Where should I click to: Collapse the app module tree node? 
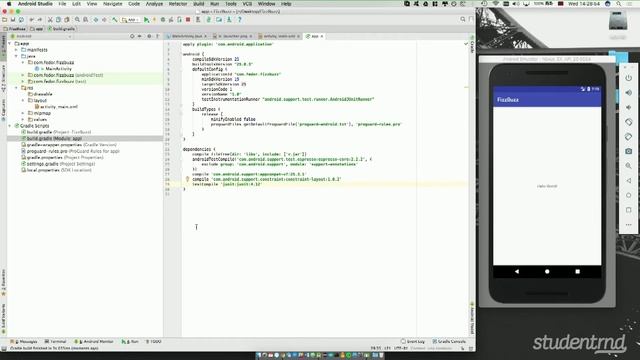coord(10,43)
